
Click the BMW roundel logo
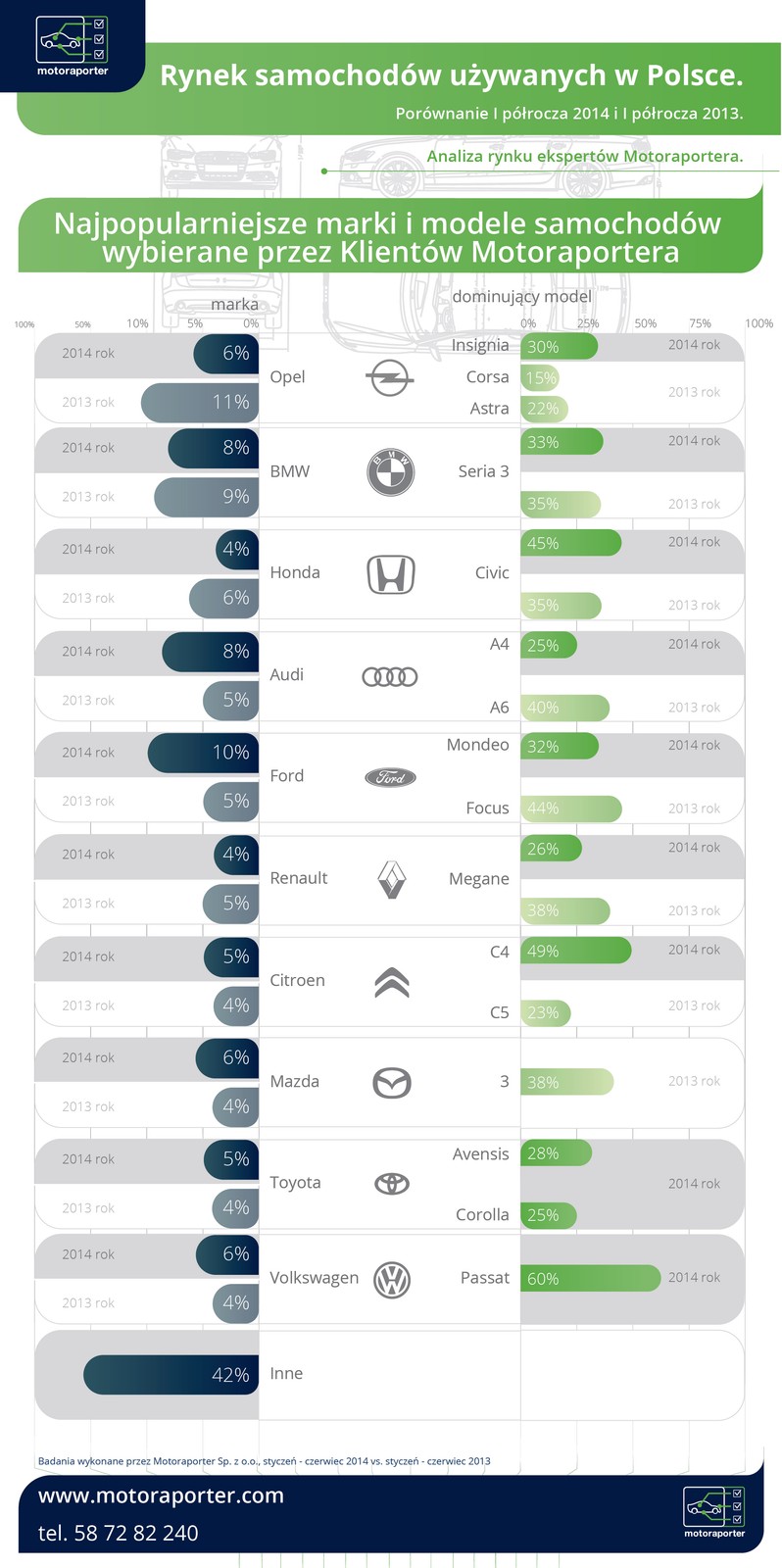click(x=390, y=471)
